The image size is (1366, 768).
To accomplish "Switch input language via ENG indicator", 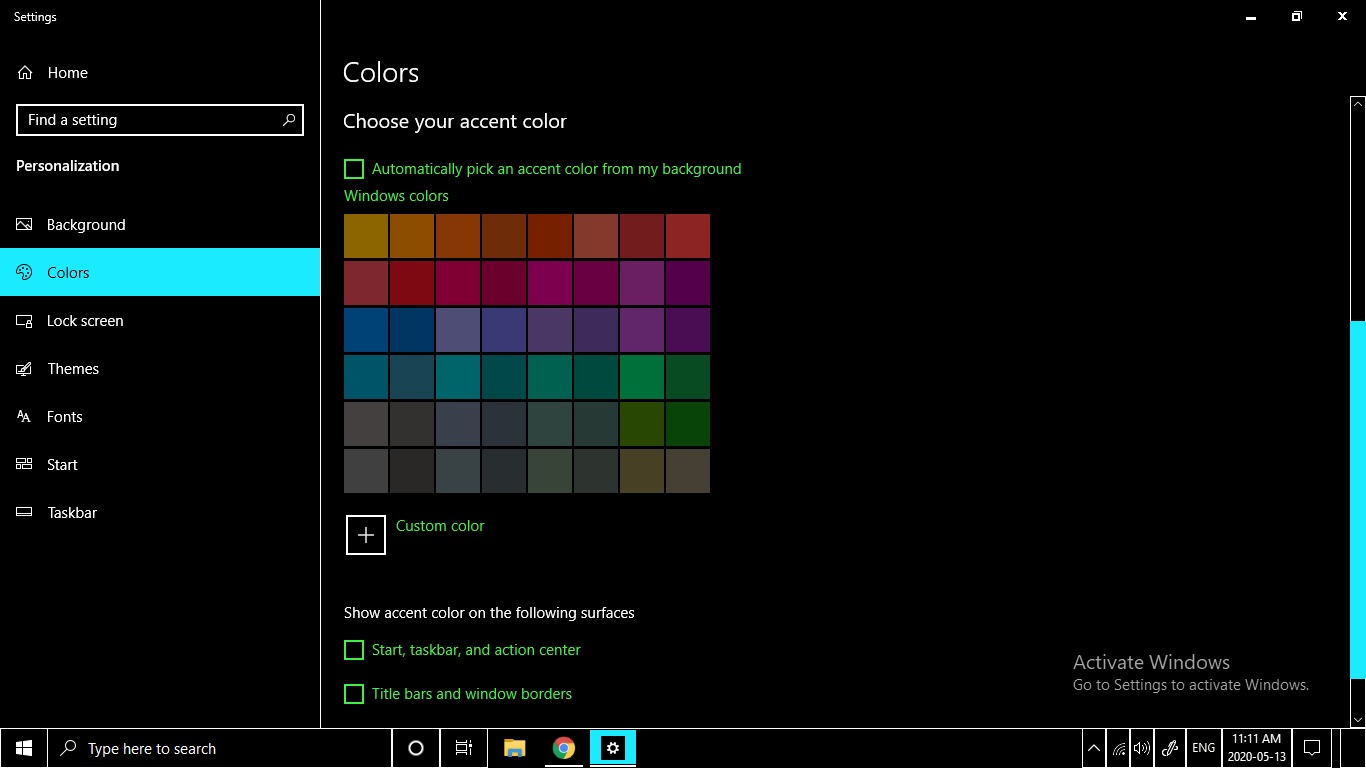I will [x=1204, y=748].
